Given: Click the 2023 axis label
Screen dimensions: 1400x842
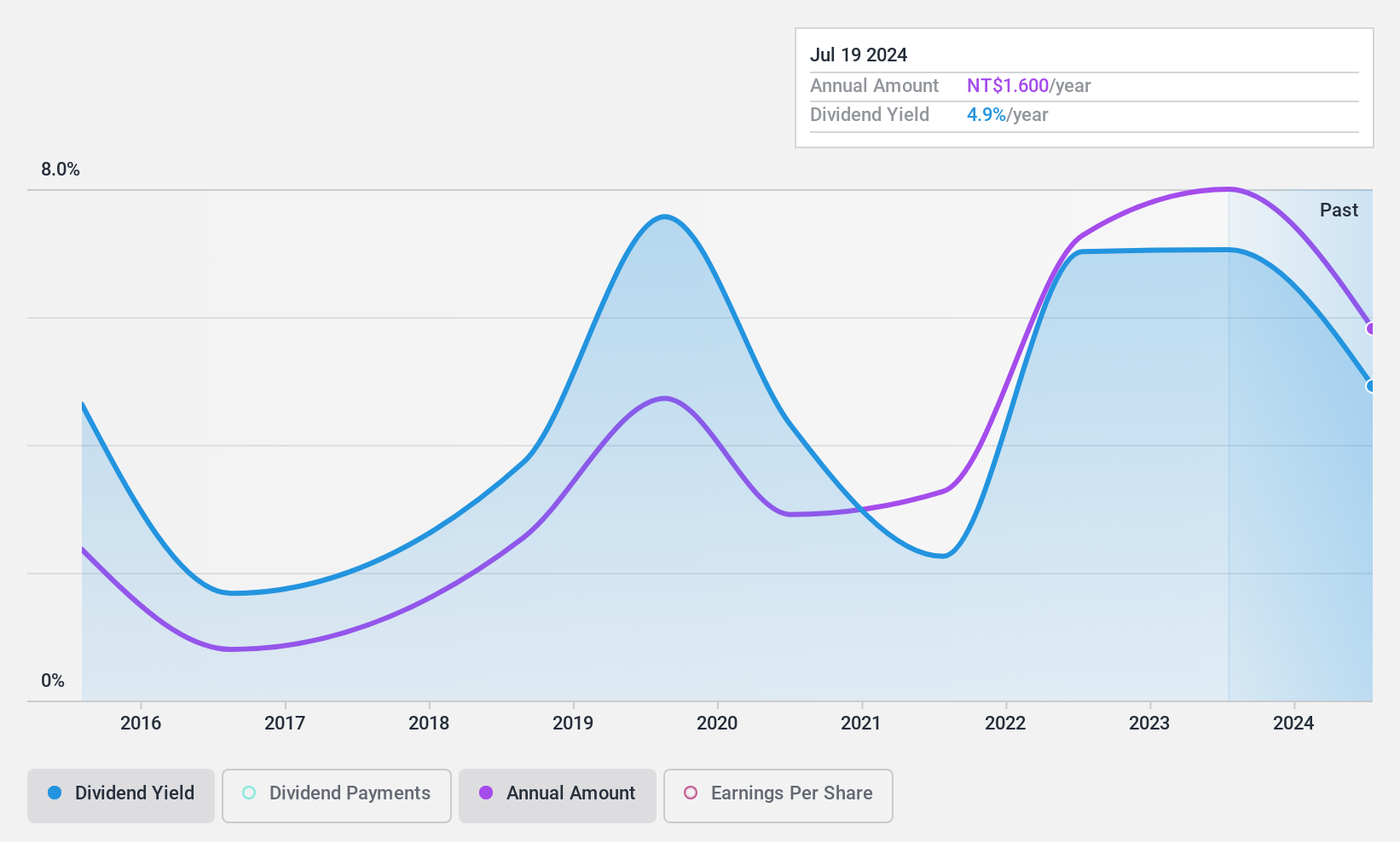Looking at the screenshot, I should point(1149,724).
